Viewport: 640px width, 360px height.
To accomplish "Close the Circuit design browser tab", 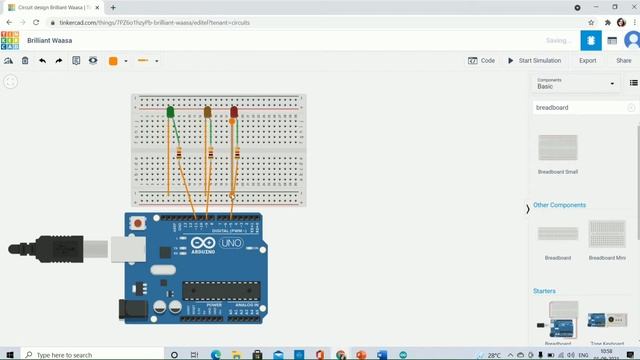I will [97, 7].
